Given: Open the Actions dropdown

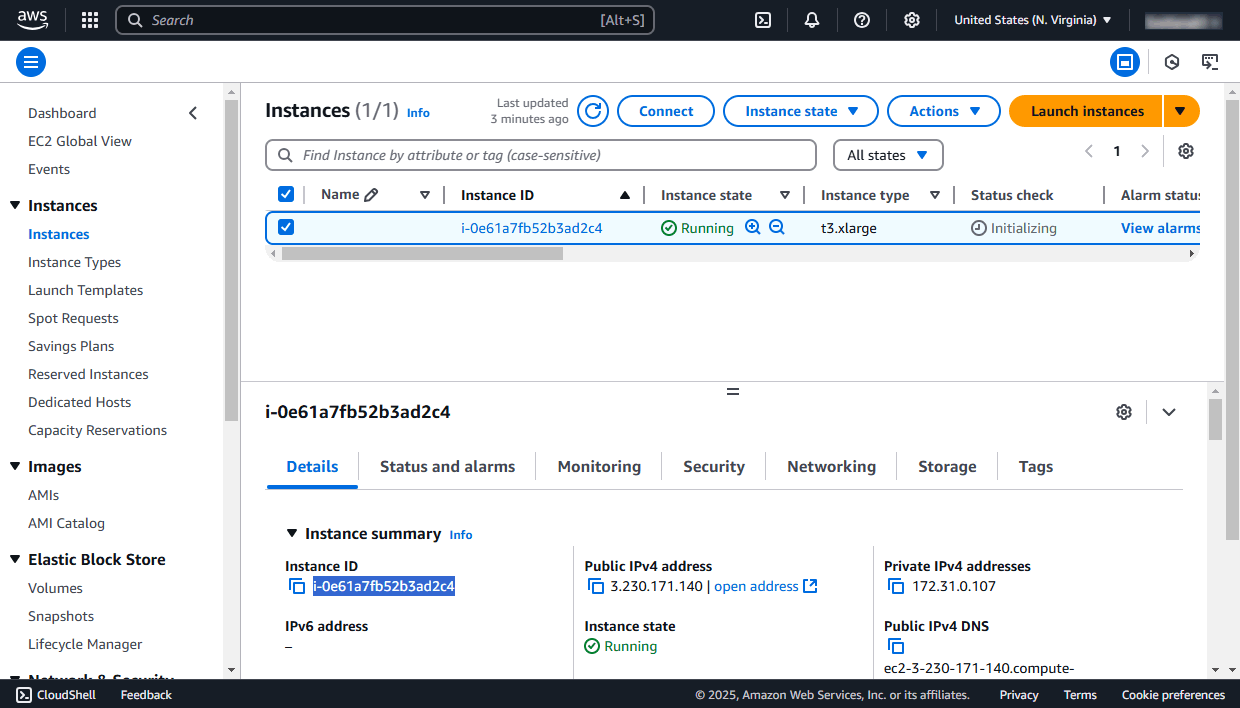Looking at the screenshot, I should point(943,111).
